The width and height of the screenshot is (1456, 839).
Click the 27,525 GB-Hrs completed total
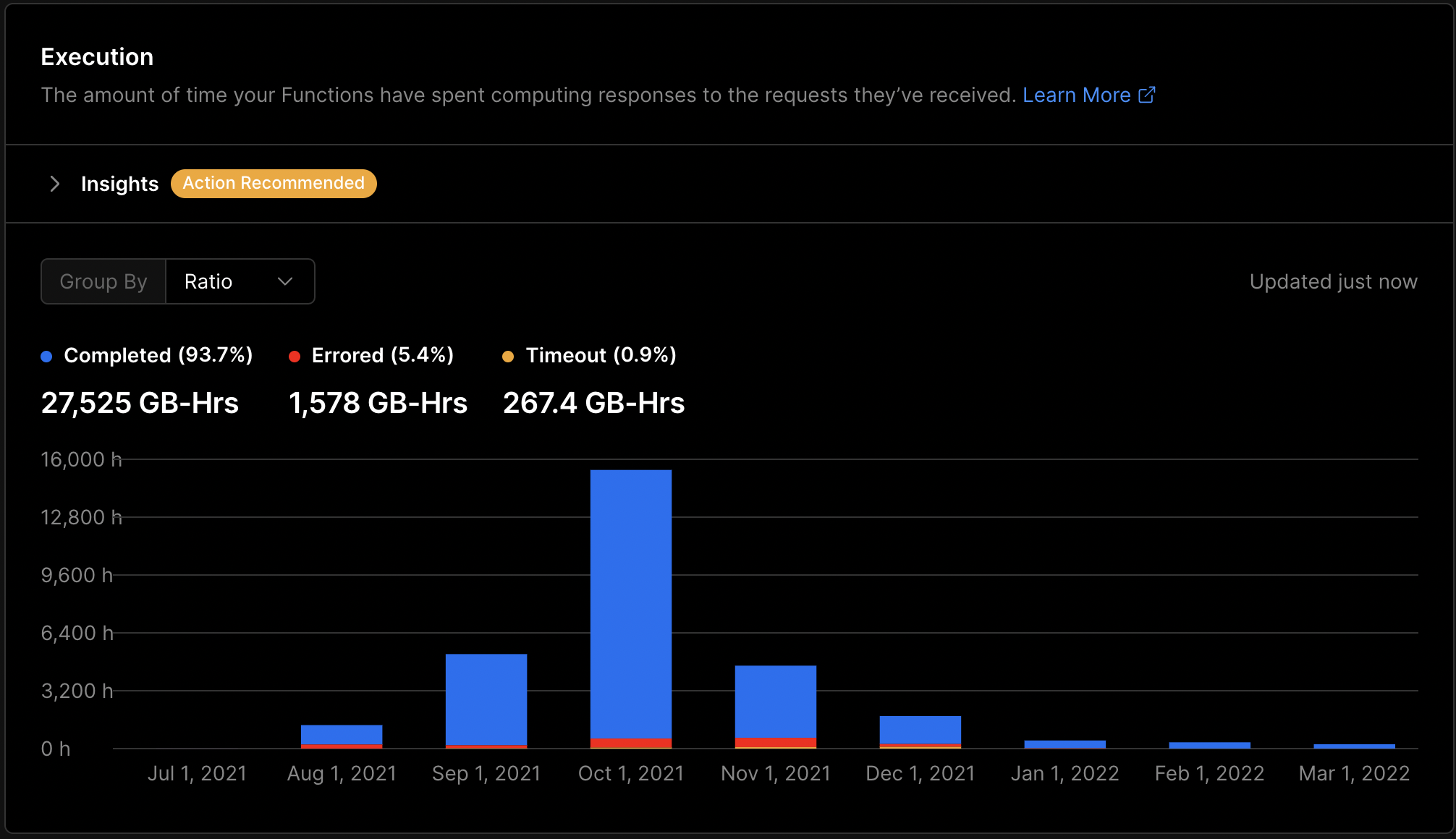pos(140,403)
